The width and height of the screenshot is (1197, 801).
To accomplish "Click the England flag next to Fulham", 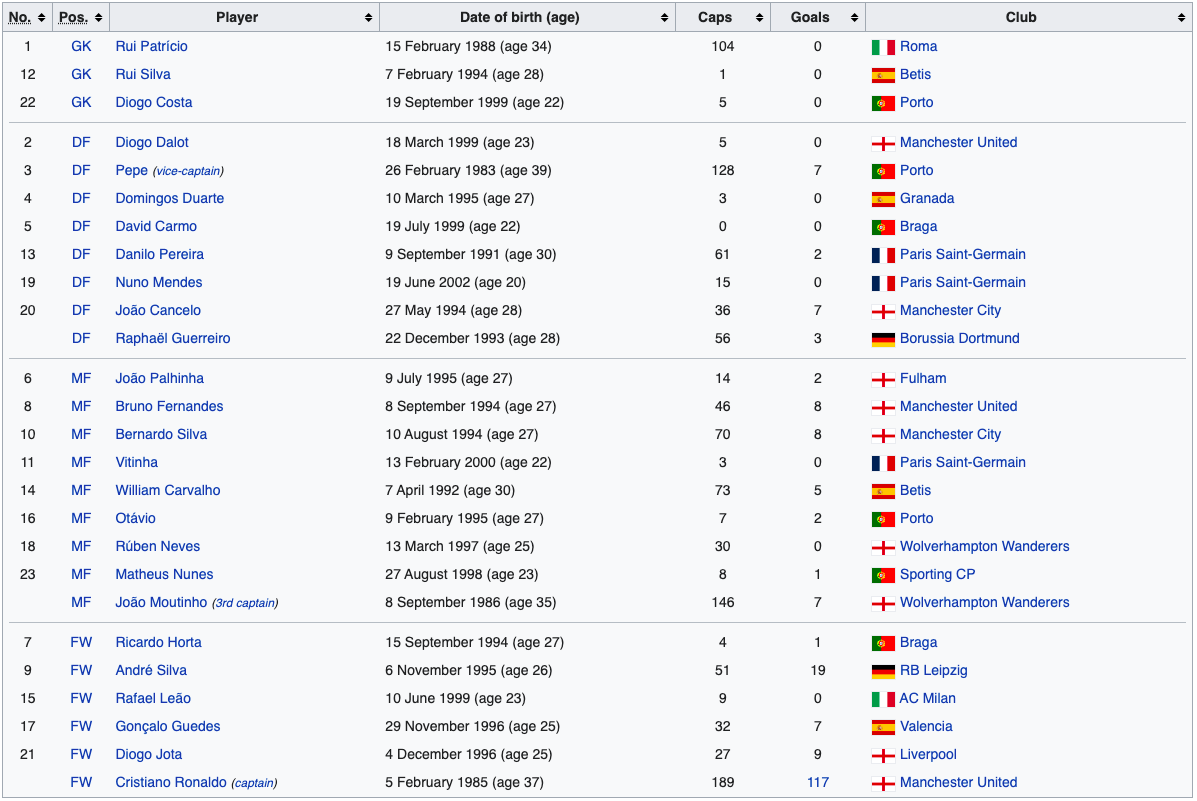I will (x=883, y=379).
